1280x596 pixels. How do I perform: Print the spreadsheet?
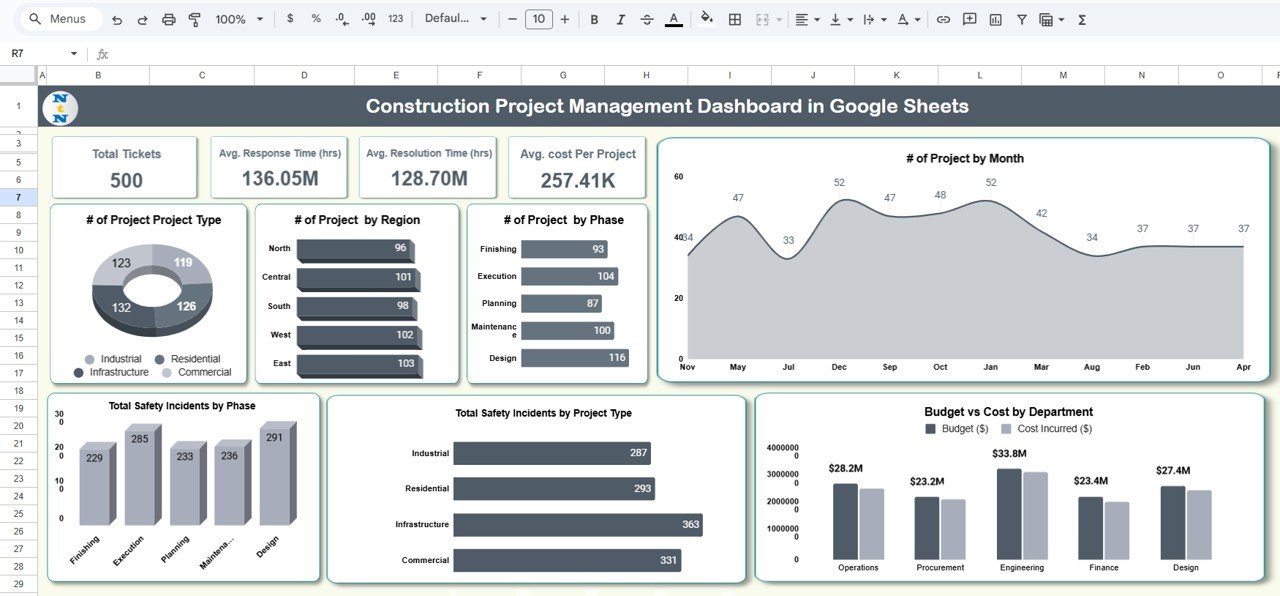point(168,18)
